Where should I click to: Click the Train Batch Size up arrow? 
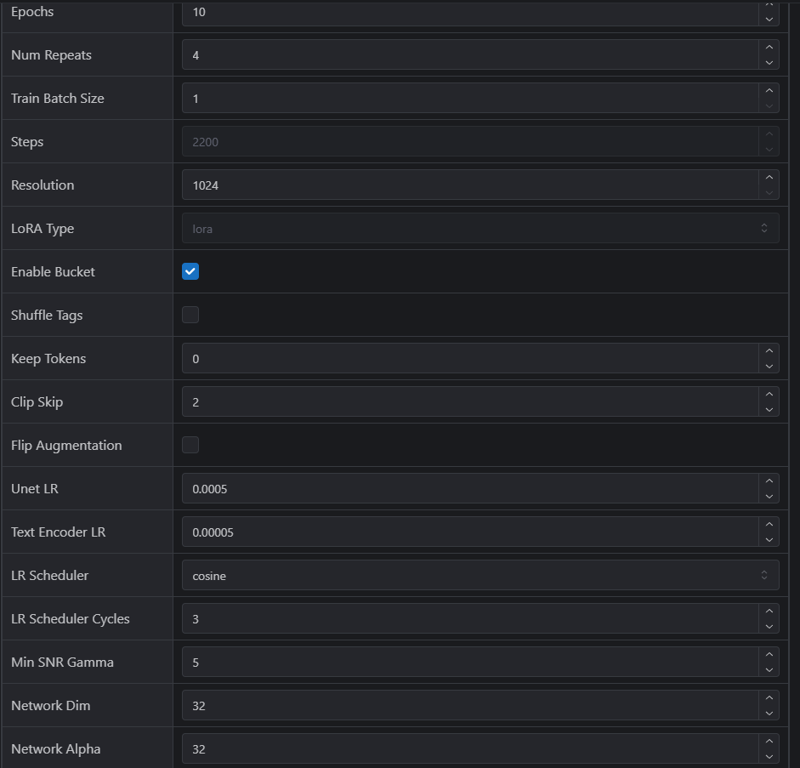(x=768, y=90)
